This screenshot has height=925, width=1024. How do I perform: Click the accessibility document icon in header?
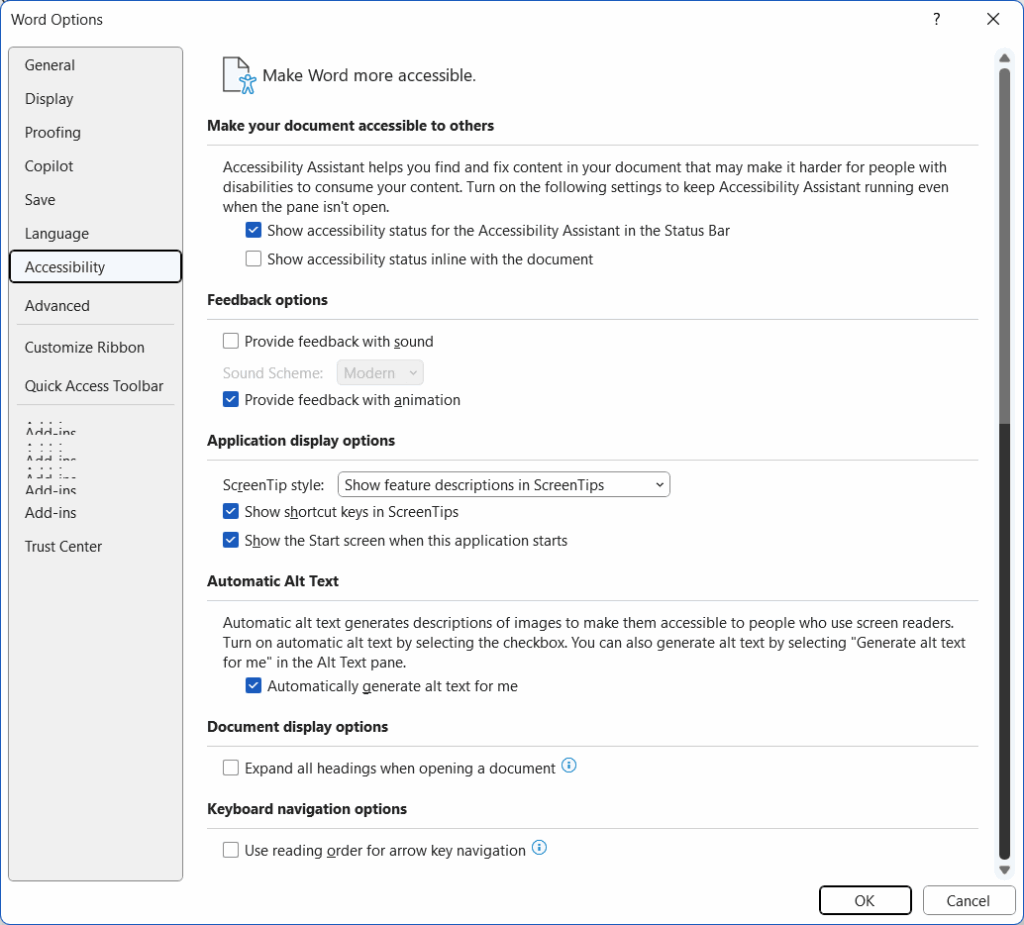(x=238, y=75)
